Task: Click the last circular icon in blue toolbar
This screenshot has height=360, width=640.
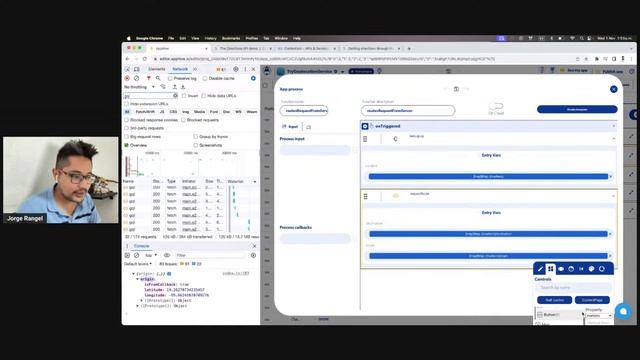Action: point(602,269)
